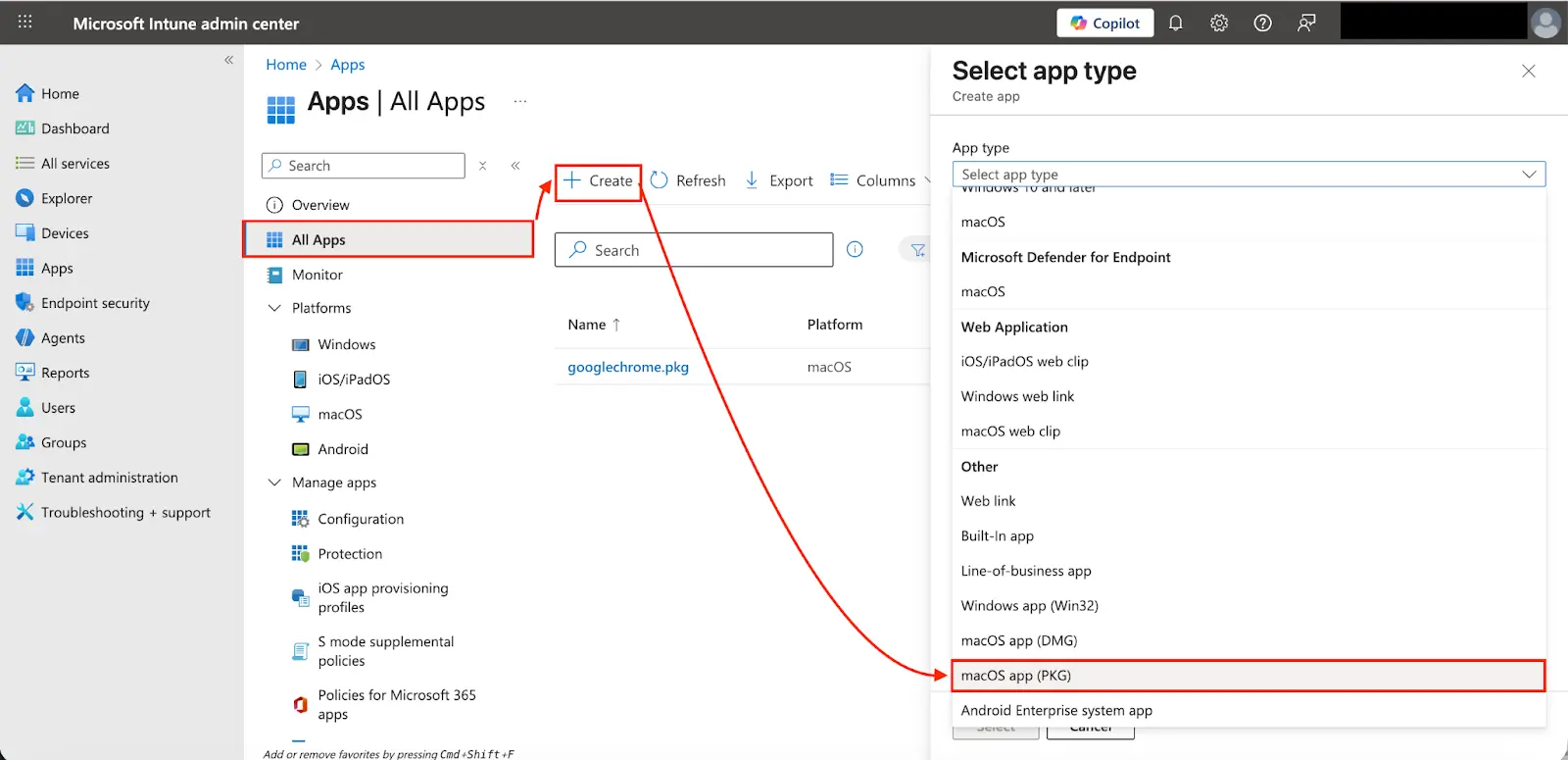
Task: Open the app launcher grid icon
Action: [25, 23]
